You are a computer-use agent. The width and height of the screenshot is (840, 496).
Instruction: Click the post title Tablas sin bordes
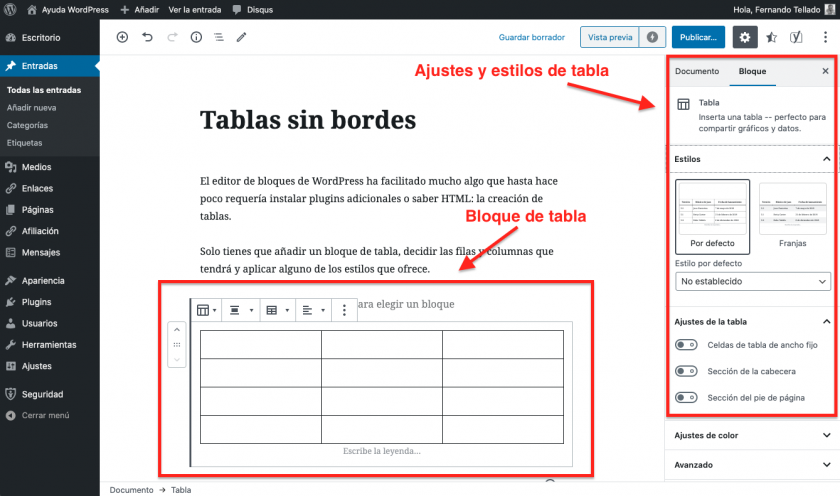pos(308,119)
